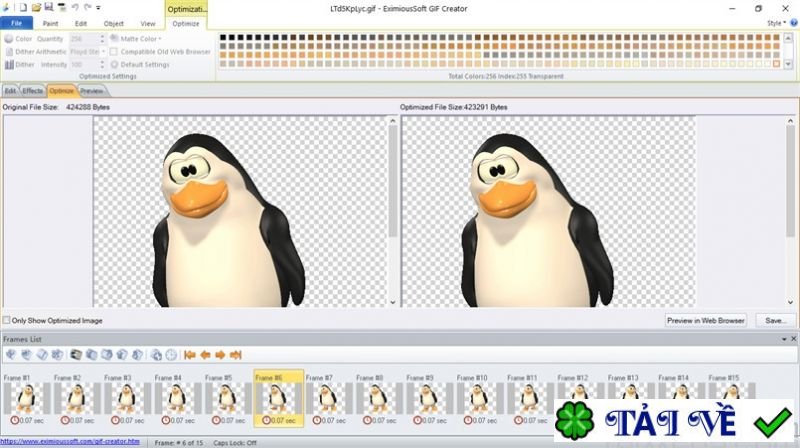This screenshot has height=448, width=800.
Task: Click the Dither Intensity spinner arrows
Action: [x=102, y=64]
